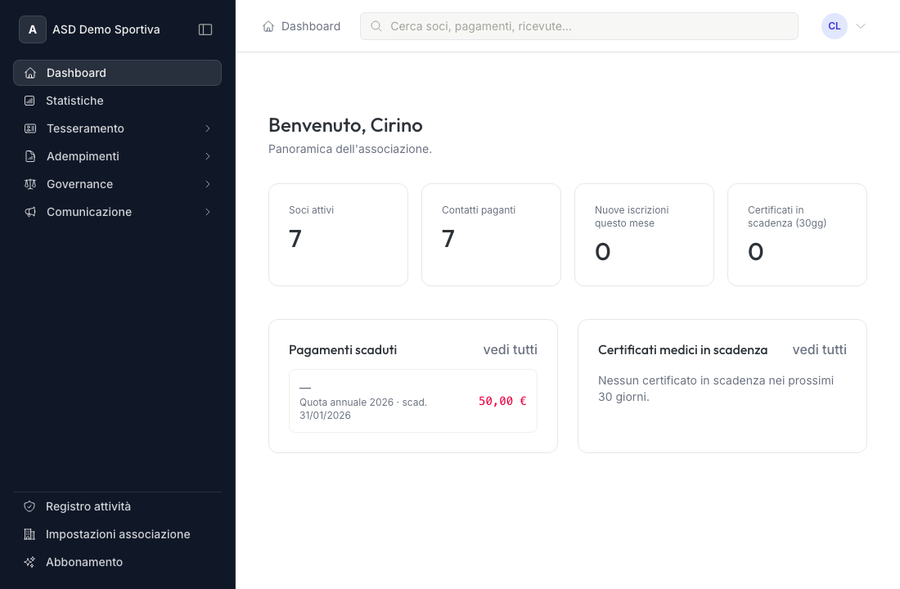900x589 pixels.
Task: Open the user menu chevron next to CL
Action: click(861, 26)
